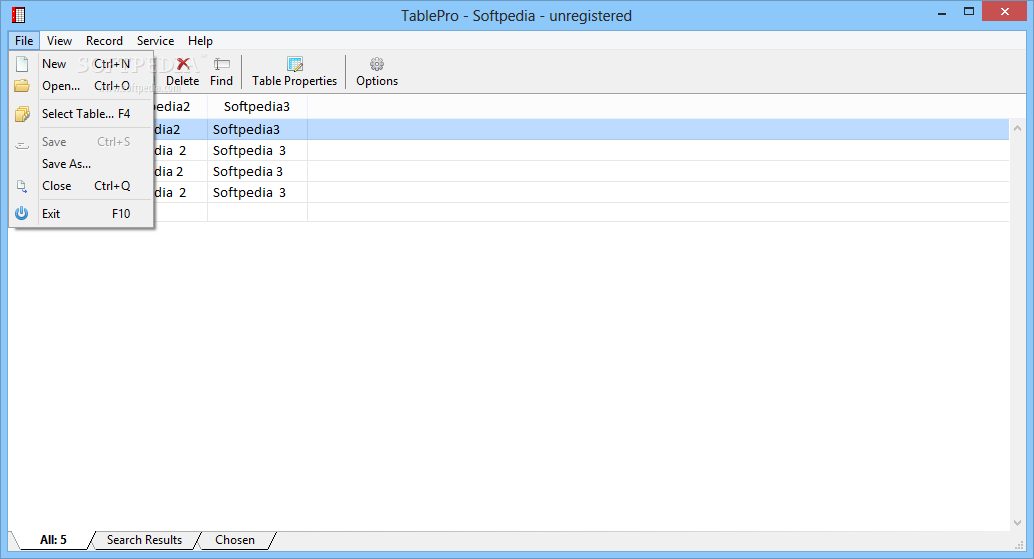The width and height of the screenshot is (1034, 559).
Task: Open the Help menu
Action: coord(200,41)
